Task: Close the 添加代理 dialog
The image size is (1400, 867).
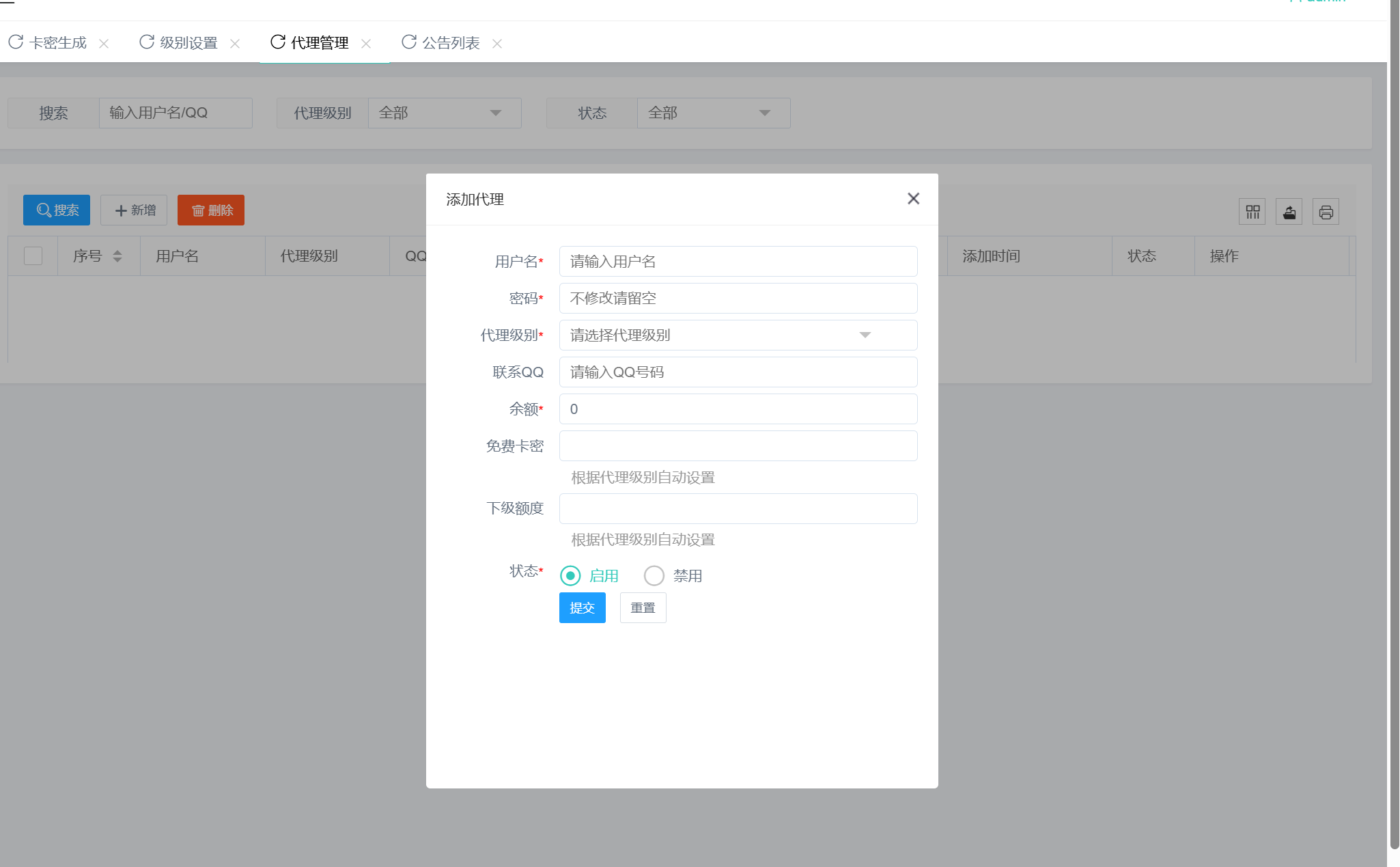Action: click(x=914, y=199)
